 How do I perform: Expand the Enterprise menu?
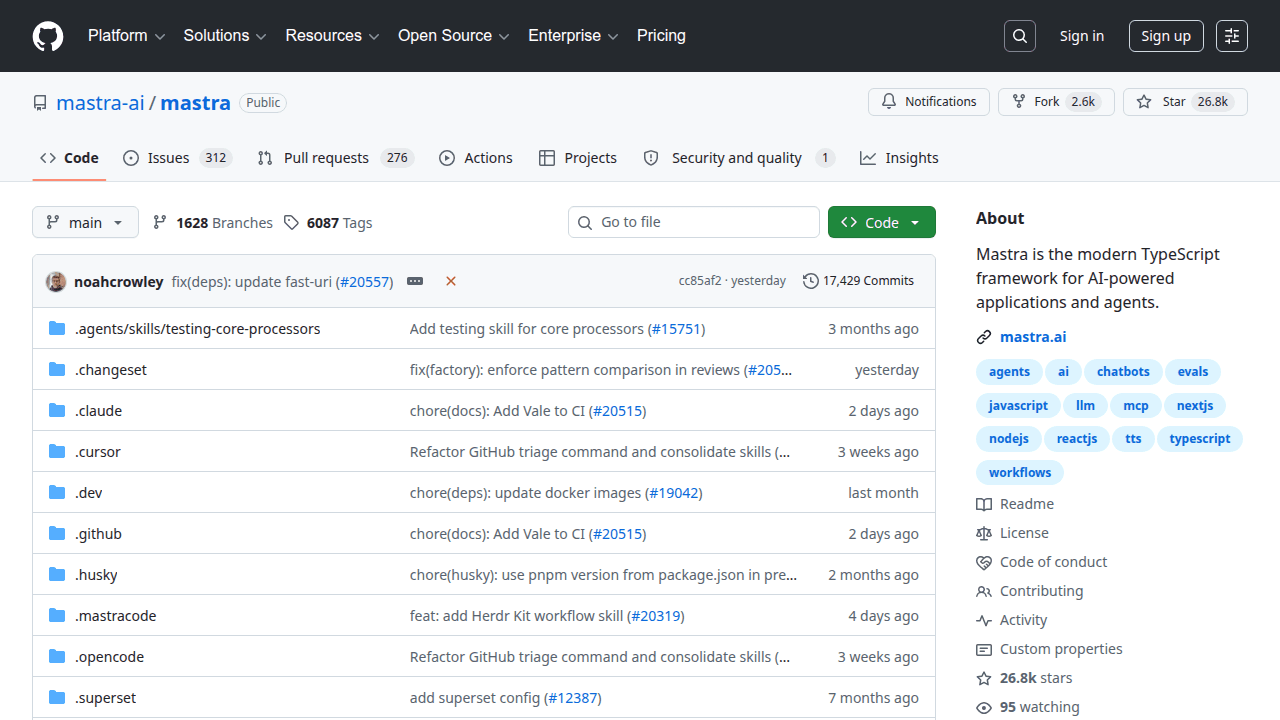[x=573, y=36]
